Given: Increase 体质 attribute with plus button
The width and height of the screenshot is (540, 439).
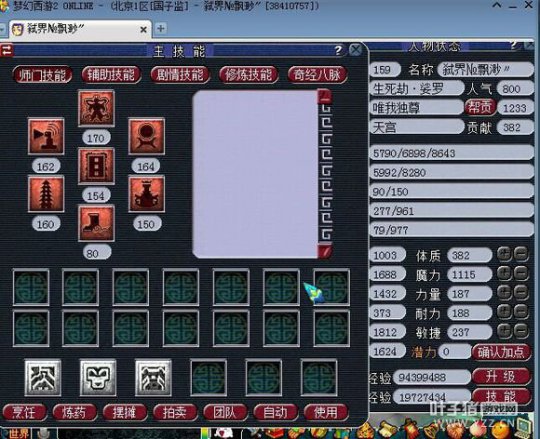Looking at the screenshot, I should point(505,254).
